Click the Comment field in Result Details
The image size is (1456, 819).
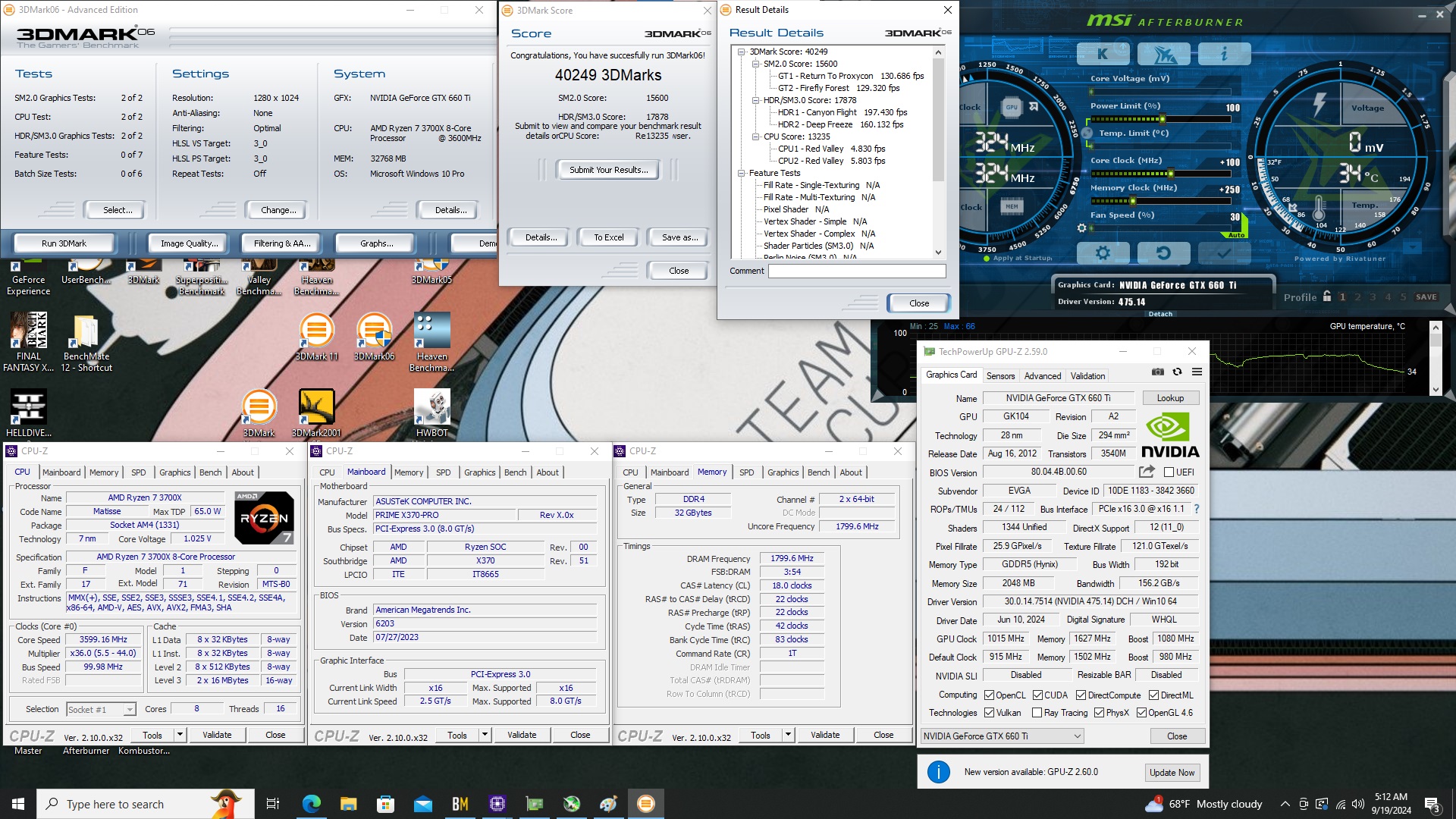[857, 271]
